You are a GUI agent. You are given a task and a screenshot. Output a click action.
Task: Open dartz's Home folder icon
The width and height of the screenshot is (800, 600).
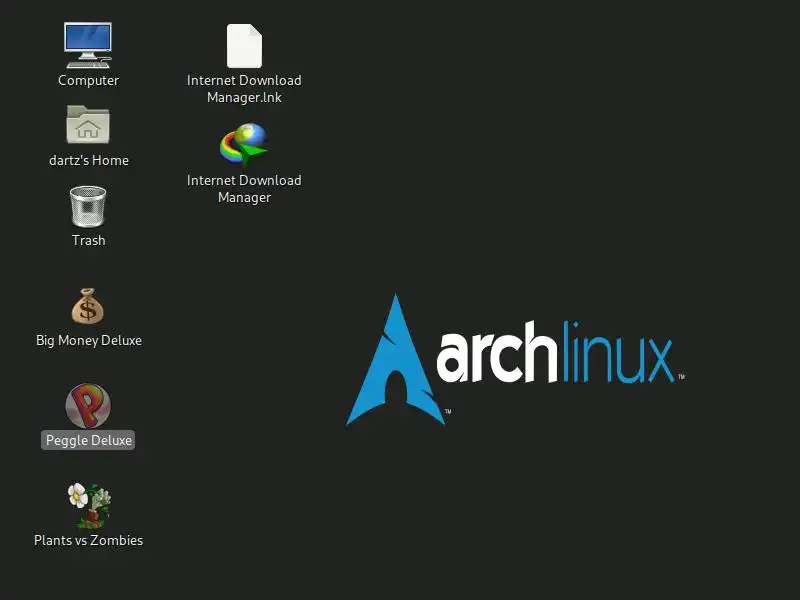click(88, 124)
